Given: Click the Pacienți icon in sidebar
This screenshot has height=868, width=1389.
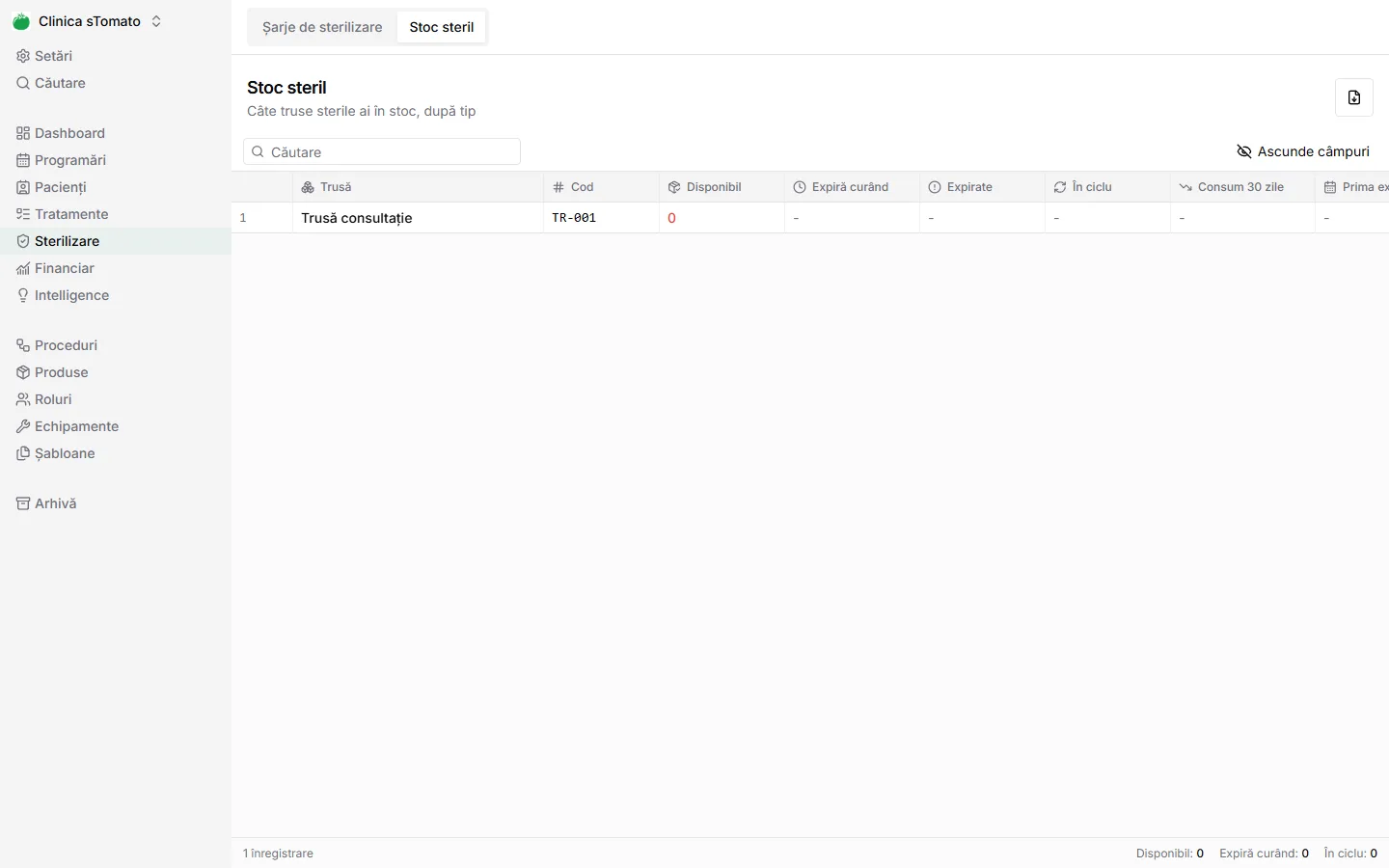Looking at the screenshot, I should pos(23,187).
